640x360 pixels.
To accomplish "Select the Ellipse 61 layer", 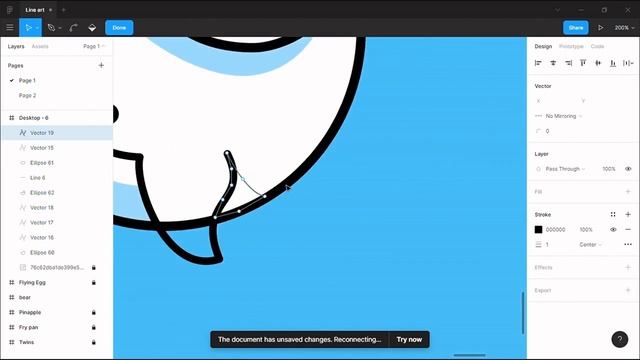I will [56, 162].
